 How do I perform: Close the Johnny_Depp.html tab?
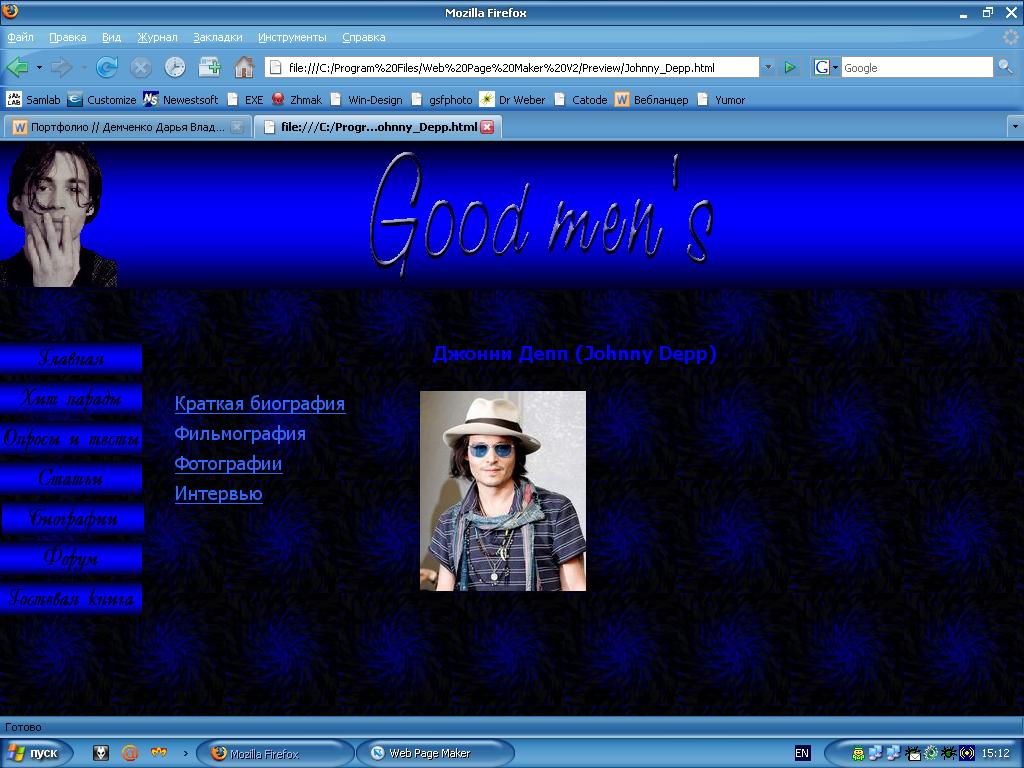click(x=487, y=127)
